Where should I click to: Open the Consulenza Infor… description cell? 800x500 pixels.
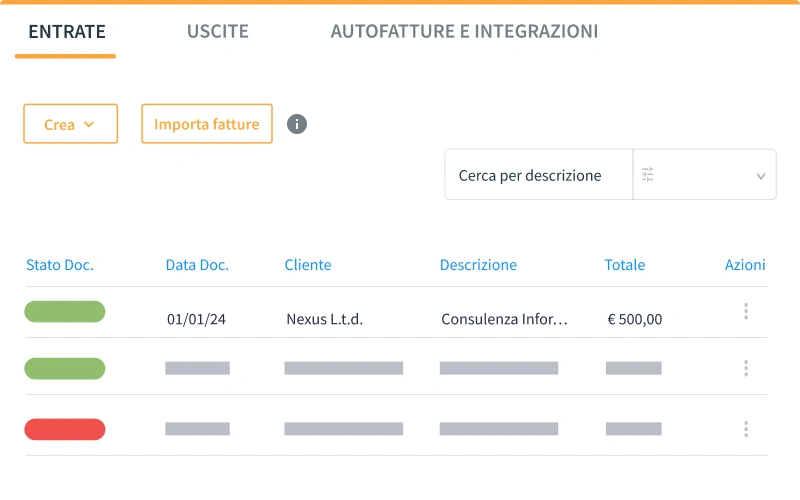pos(504,320)
